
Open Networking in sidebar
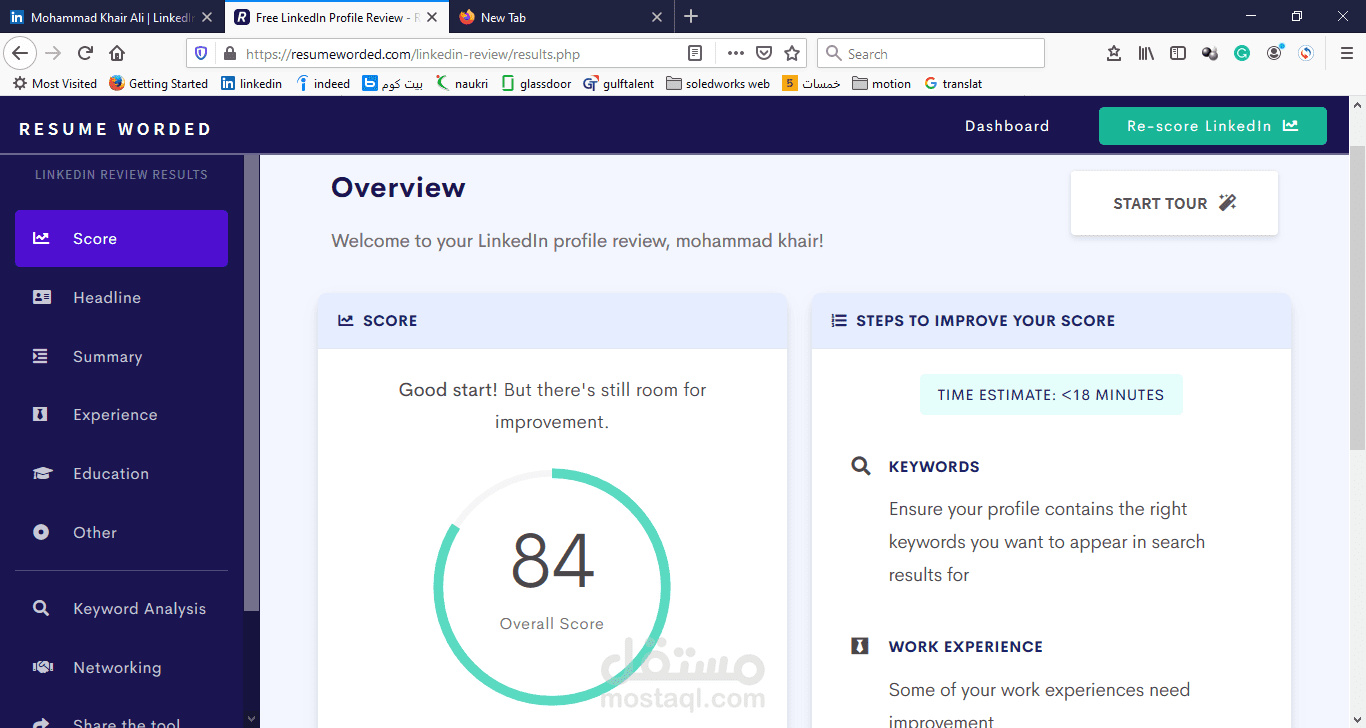pyautogui.click(x=121, y=667)
